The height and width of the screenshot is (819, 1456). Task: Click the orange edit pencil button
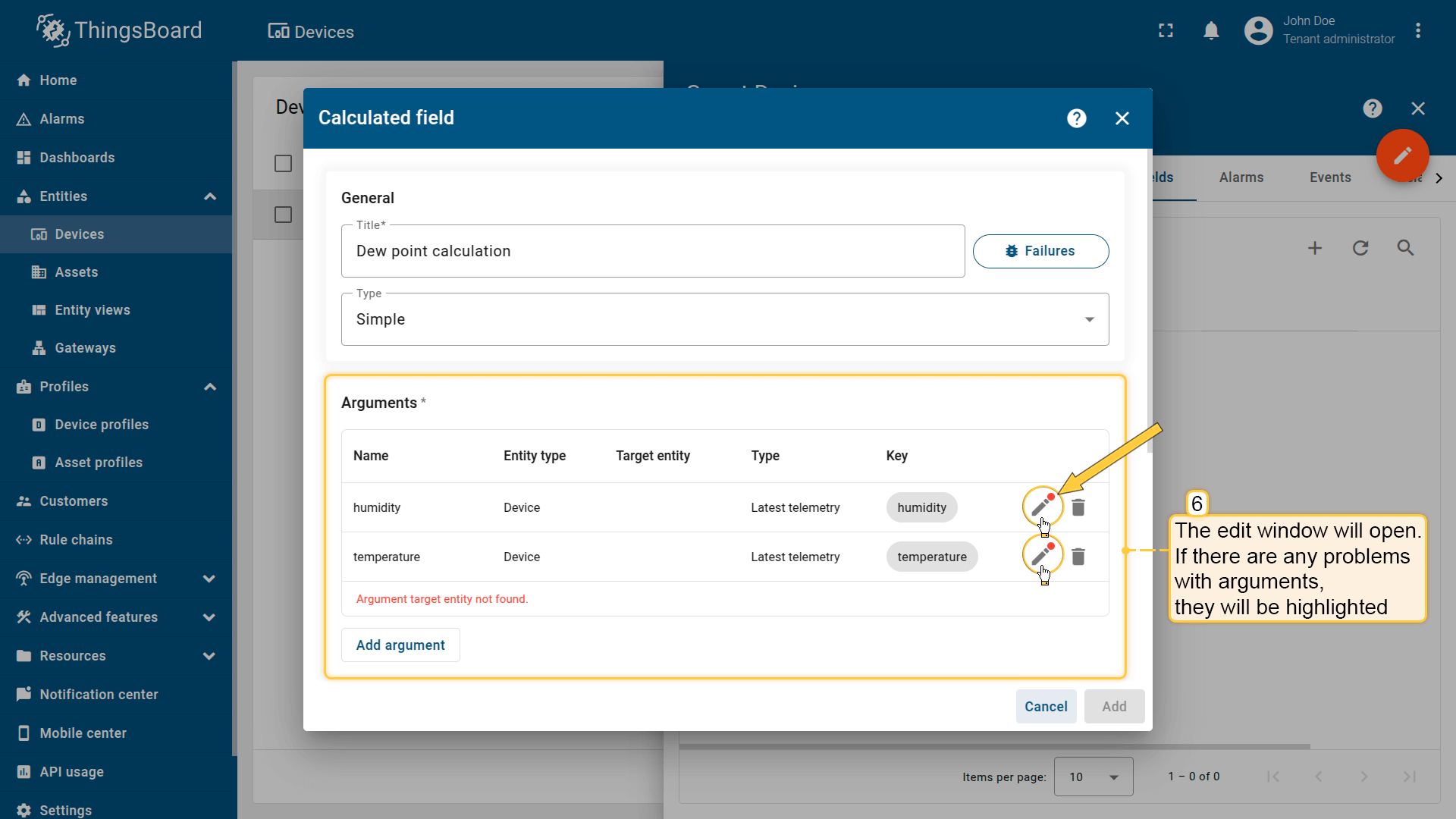[x=1402, y=155]
